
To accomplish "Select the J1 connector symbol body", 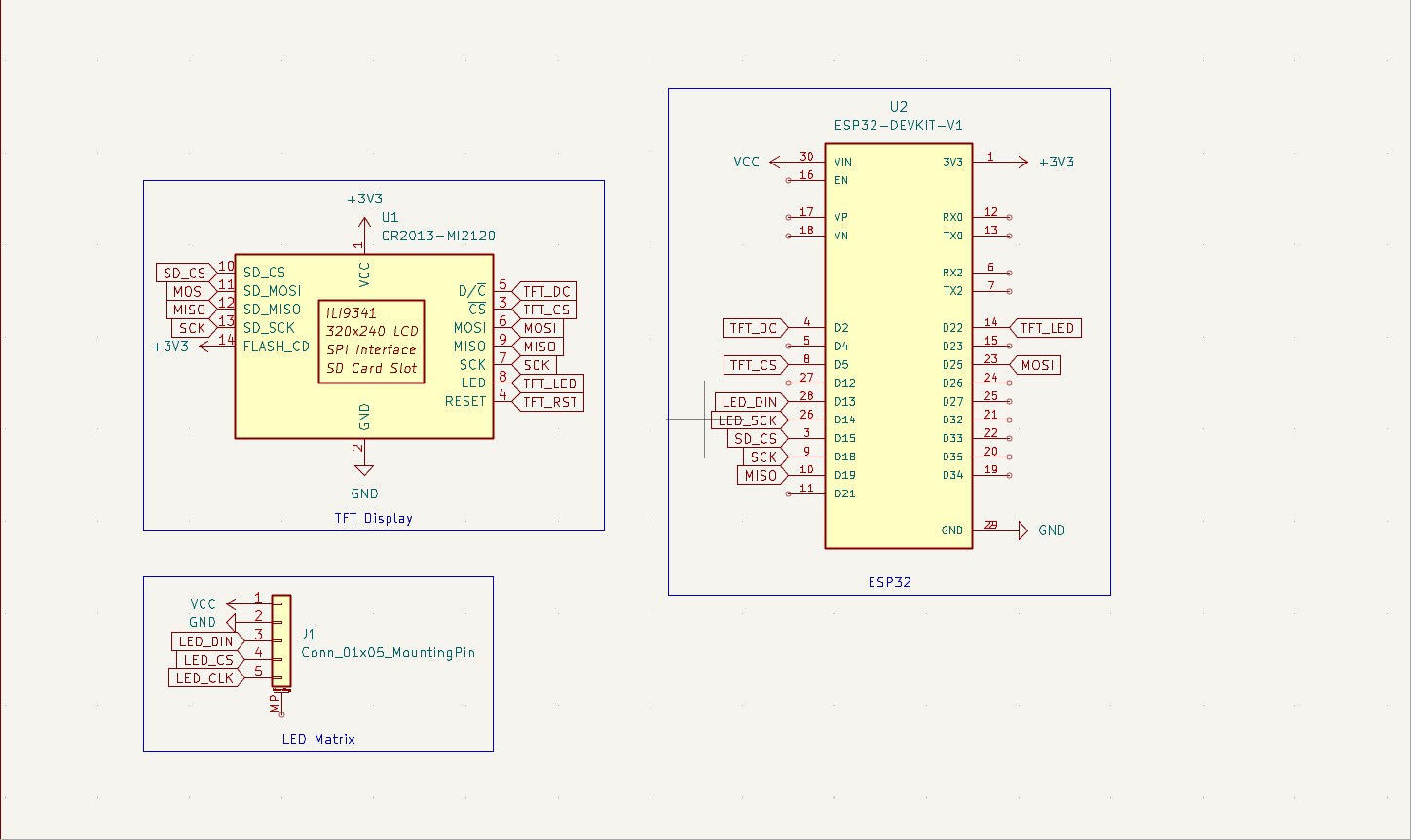I will point(281,641).
